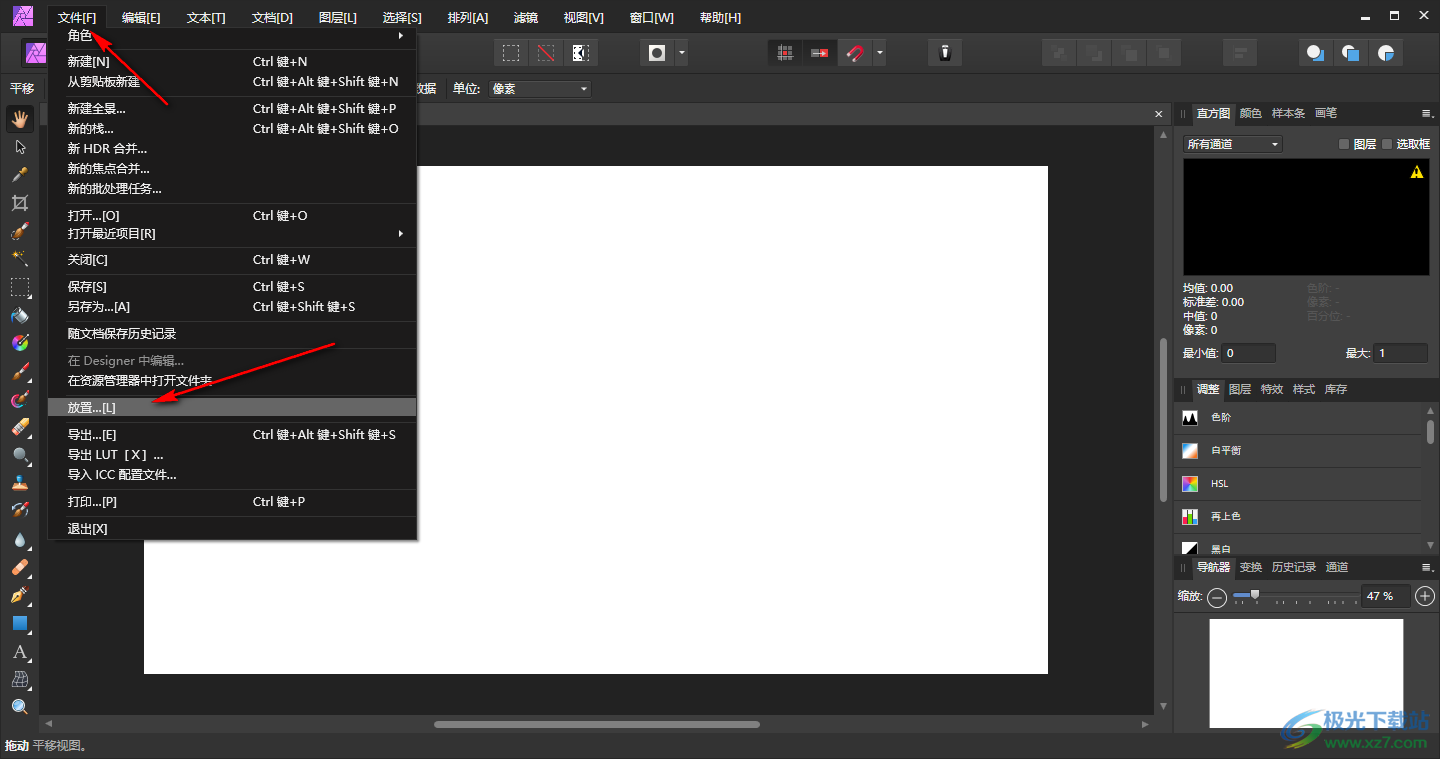Select the Text tool (A icon)
Image resolution: width=1440 pixels, height=759 pixels.
19,652
